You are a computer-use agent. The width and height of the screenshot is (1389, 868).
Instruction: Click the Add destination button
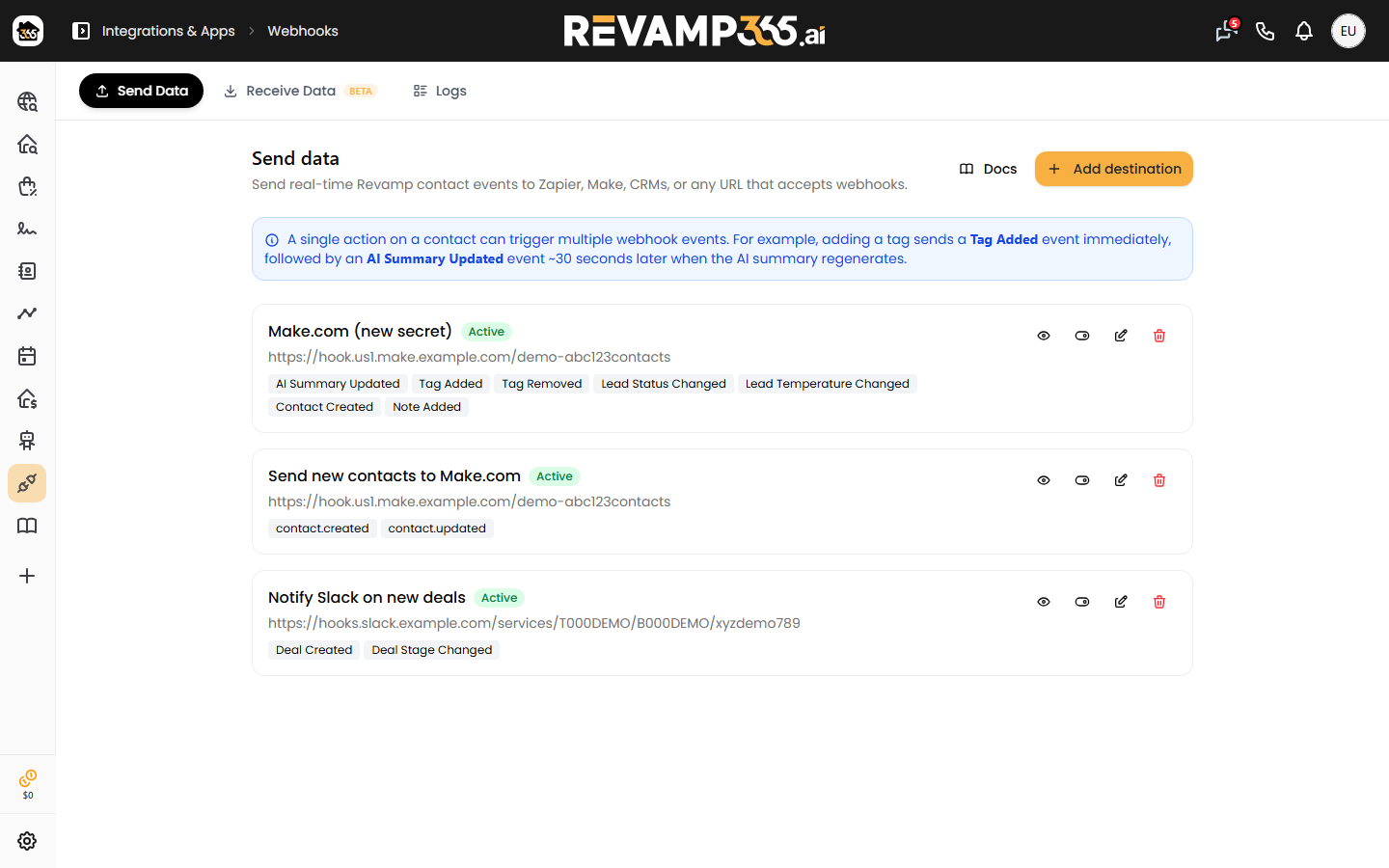tap(1114, 169)
